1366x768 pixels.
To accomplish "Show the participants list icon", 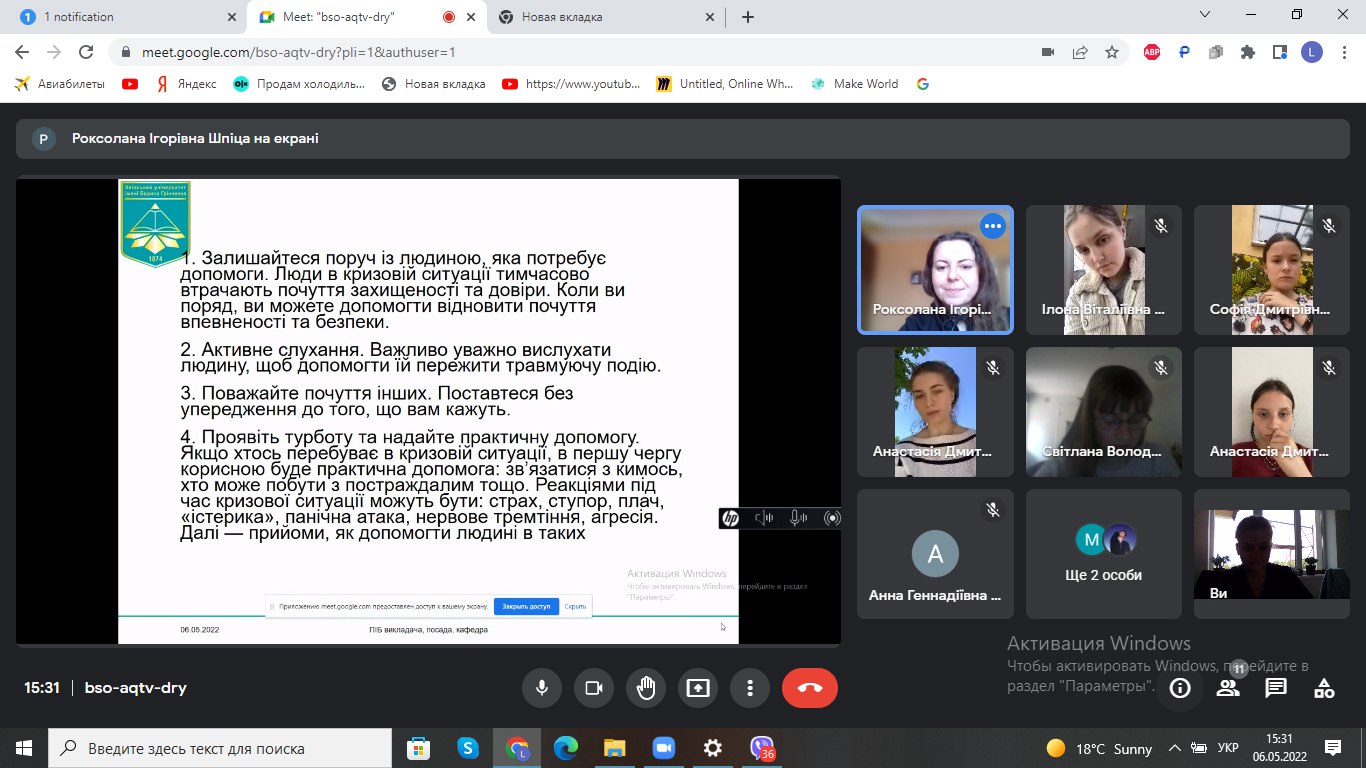I will [x=1228, y=688].
